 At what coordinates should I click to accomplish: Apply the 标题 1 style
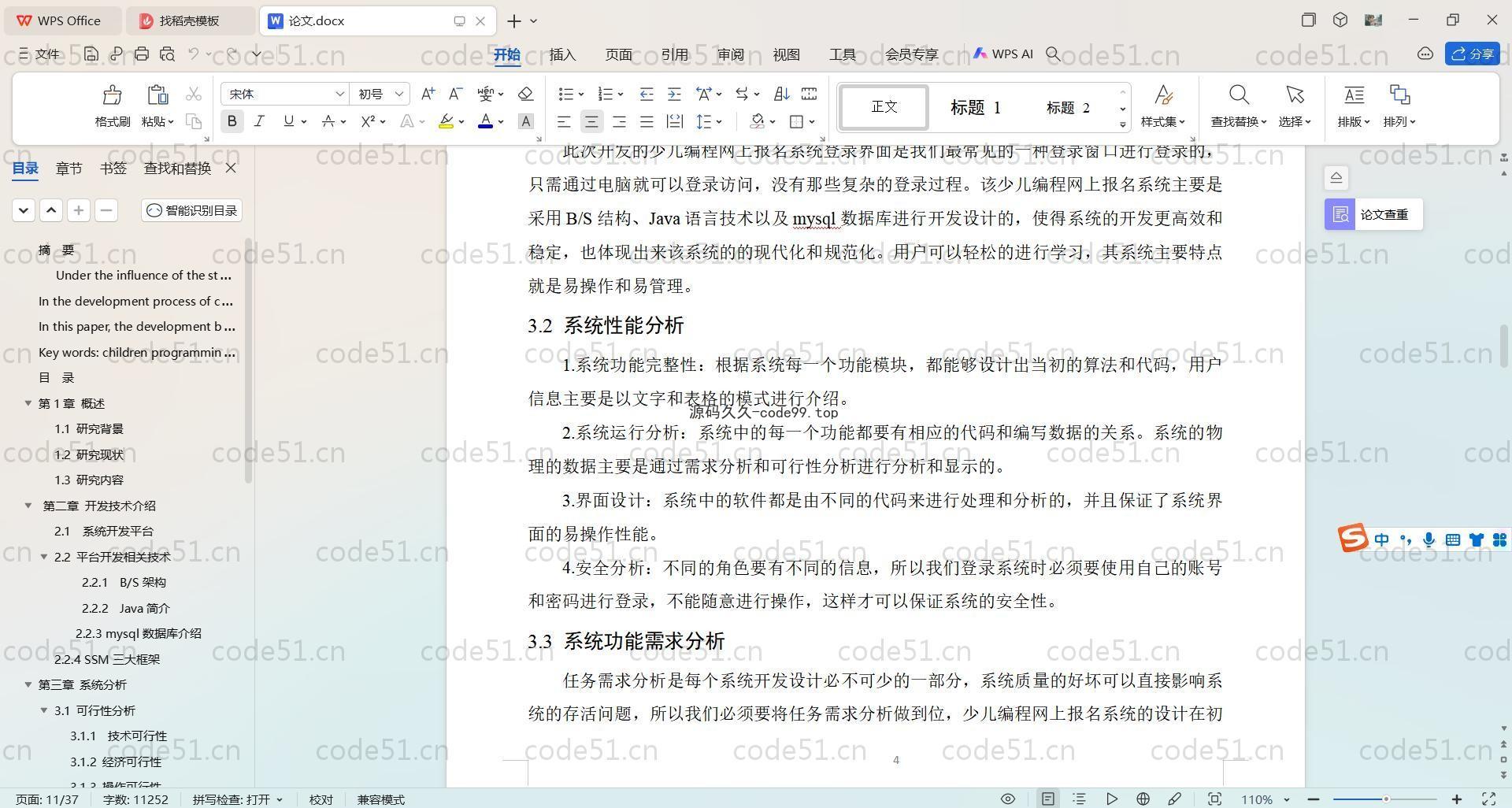pyautogui.click(x=975, y=107)
